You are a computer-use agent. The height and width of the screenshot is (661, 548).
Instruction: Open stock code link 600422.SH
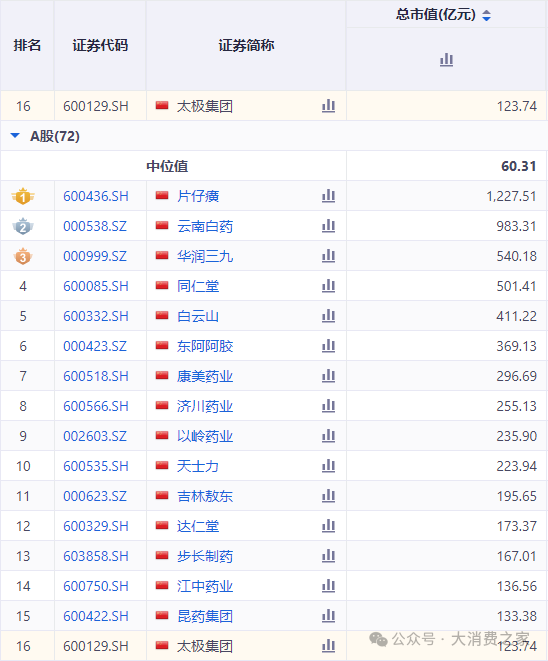96,616
